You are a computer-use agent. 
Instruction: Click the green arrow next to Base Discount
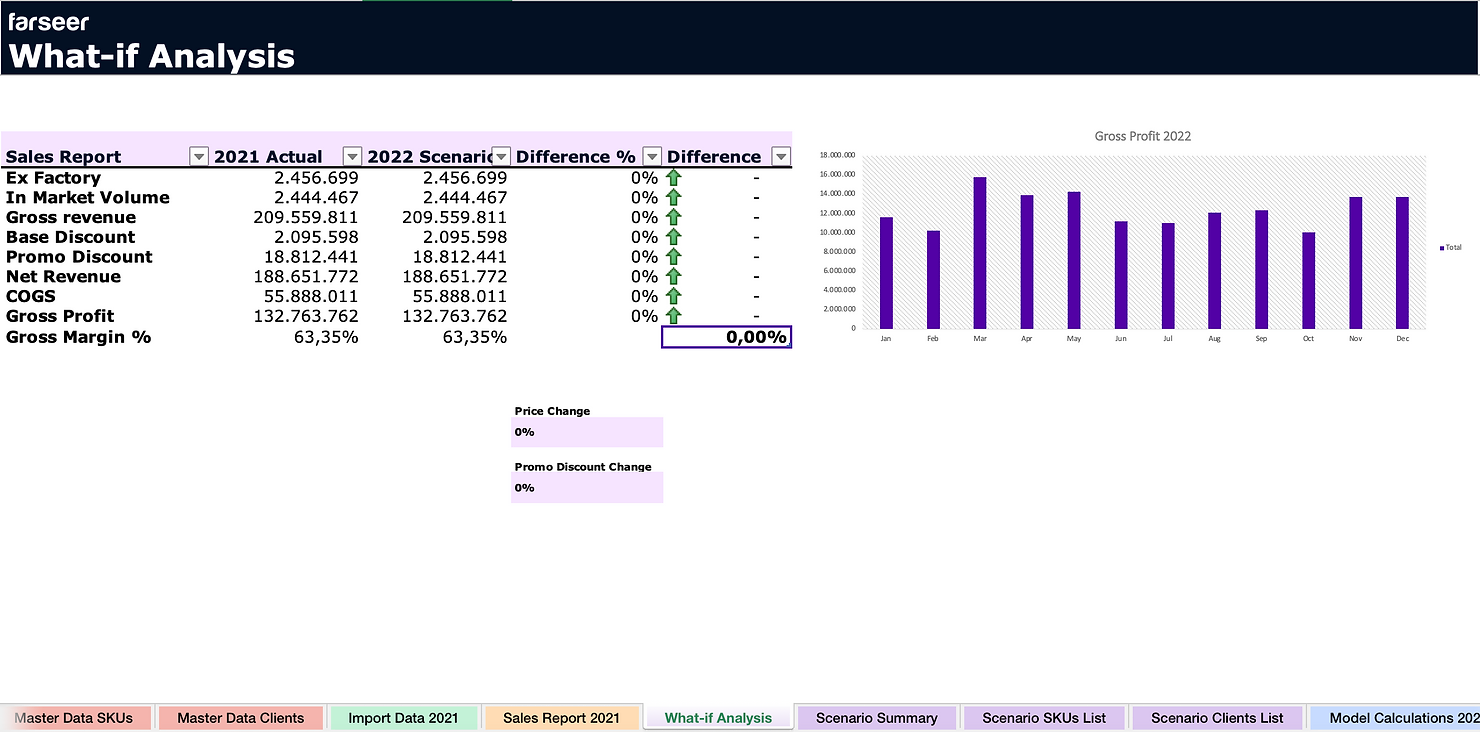(674, 237)
